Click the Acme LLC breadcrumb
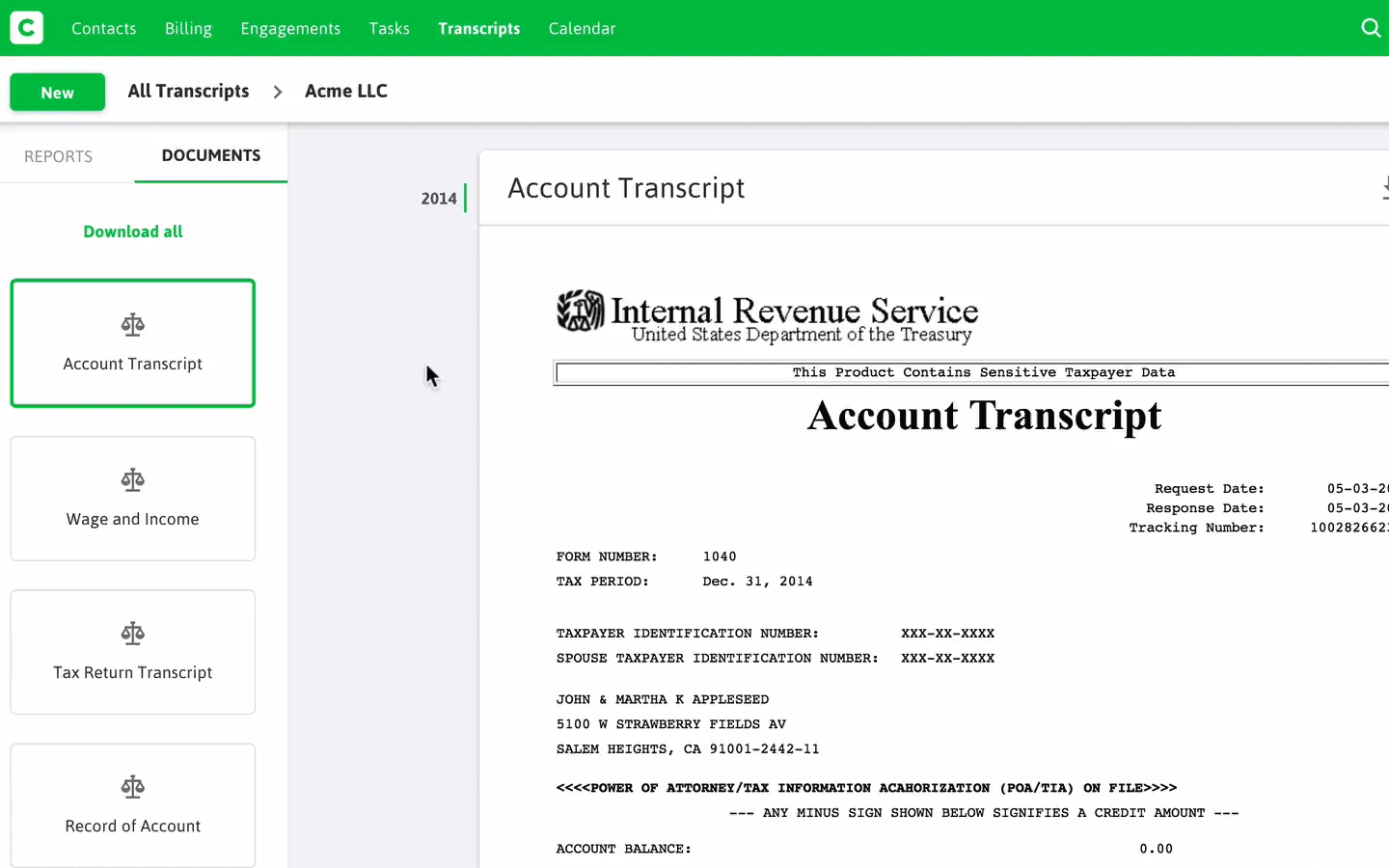This screenshot has height=868, width=1389. tap(346, 91)
